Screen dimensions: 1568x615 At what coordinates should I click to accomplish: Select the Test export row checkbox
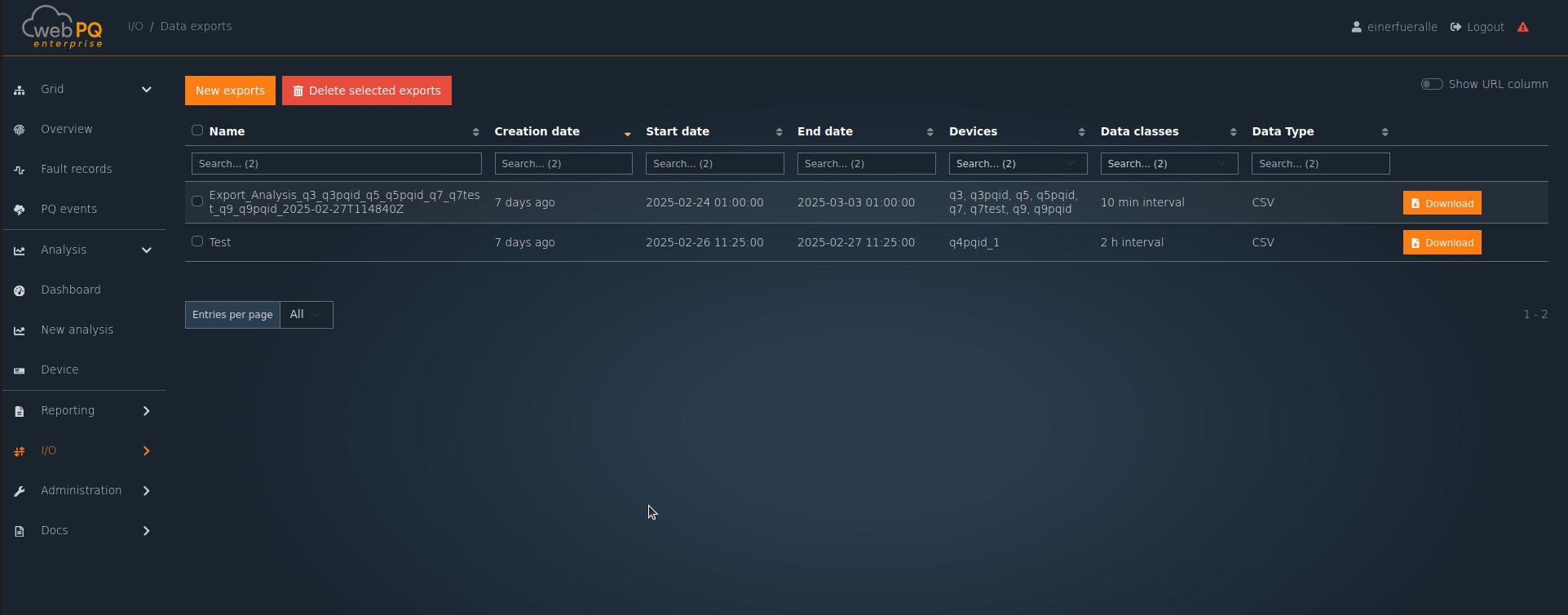click(197, 241)
